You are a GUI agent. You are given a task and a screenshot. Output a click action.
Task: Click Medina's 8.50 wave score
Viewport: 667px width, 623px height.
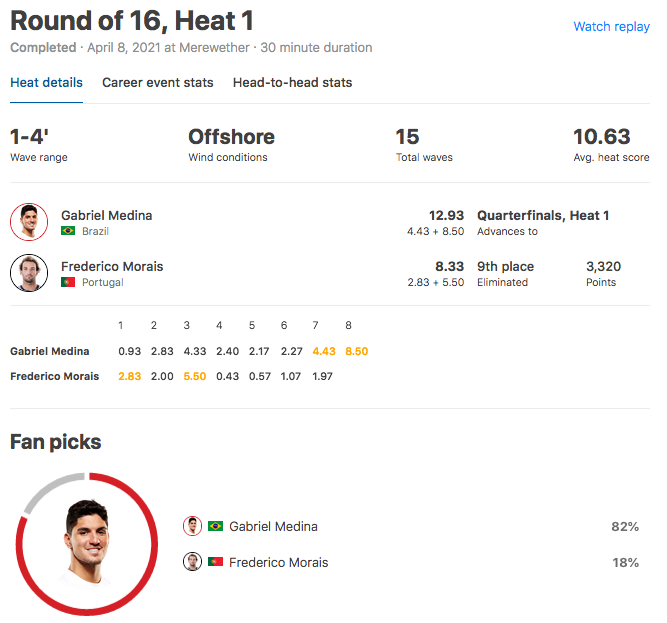click(x=356, y=351)
